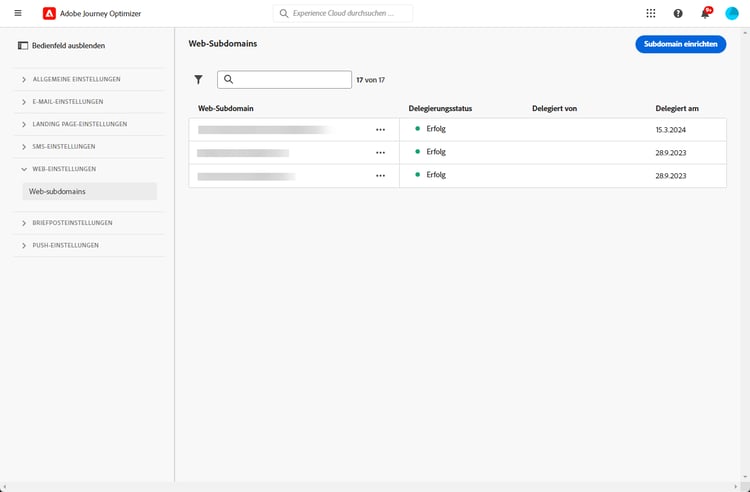Click Subdomain einrichten button
Image resolution: width=750 pixels, height=492 pixels.
pyautogui.click(x=680, y=44)
